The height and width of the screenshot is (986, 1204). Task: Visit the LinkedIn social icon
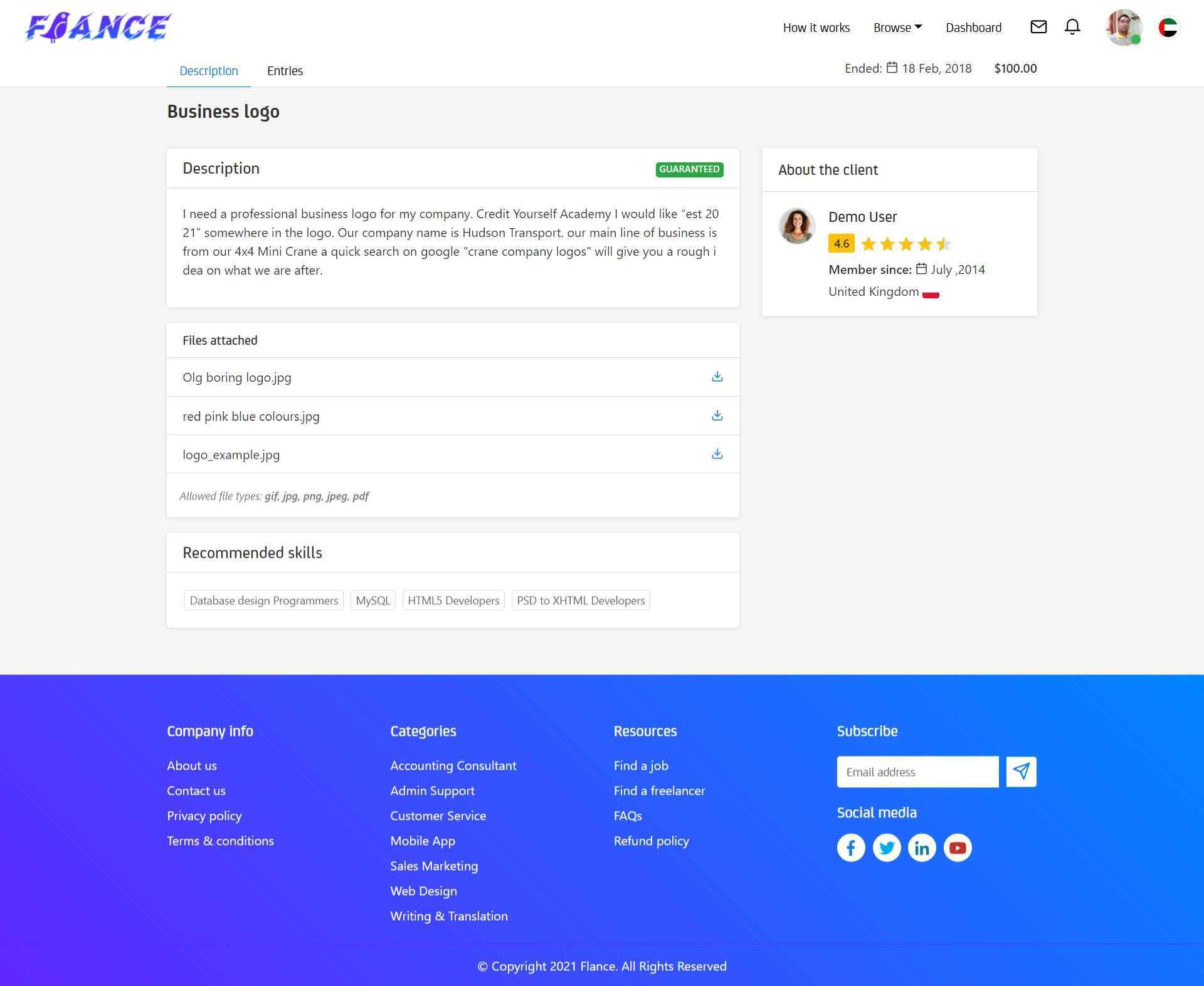pyautogui.click(x=922, y=847)
